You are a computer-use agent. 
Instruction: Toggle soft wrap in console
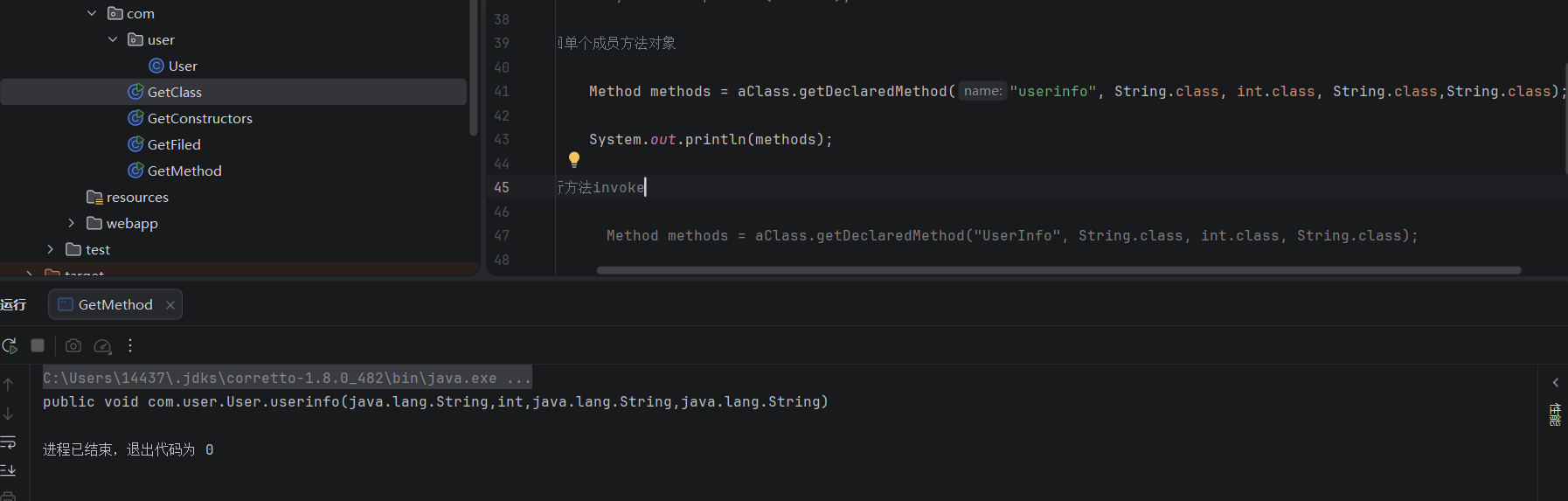pyautogui.click(x=8, y=442)
